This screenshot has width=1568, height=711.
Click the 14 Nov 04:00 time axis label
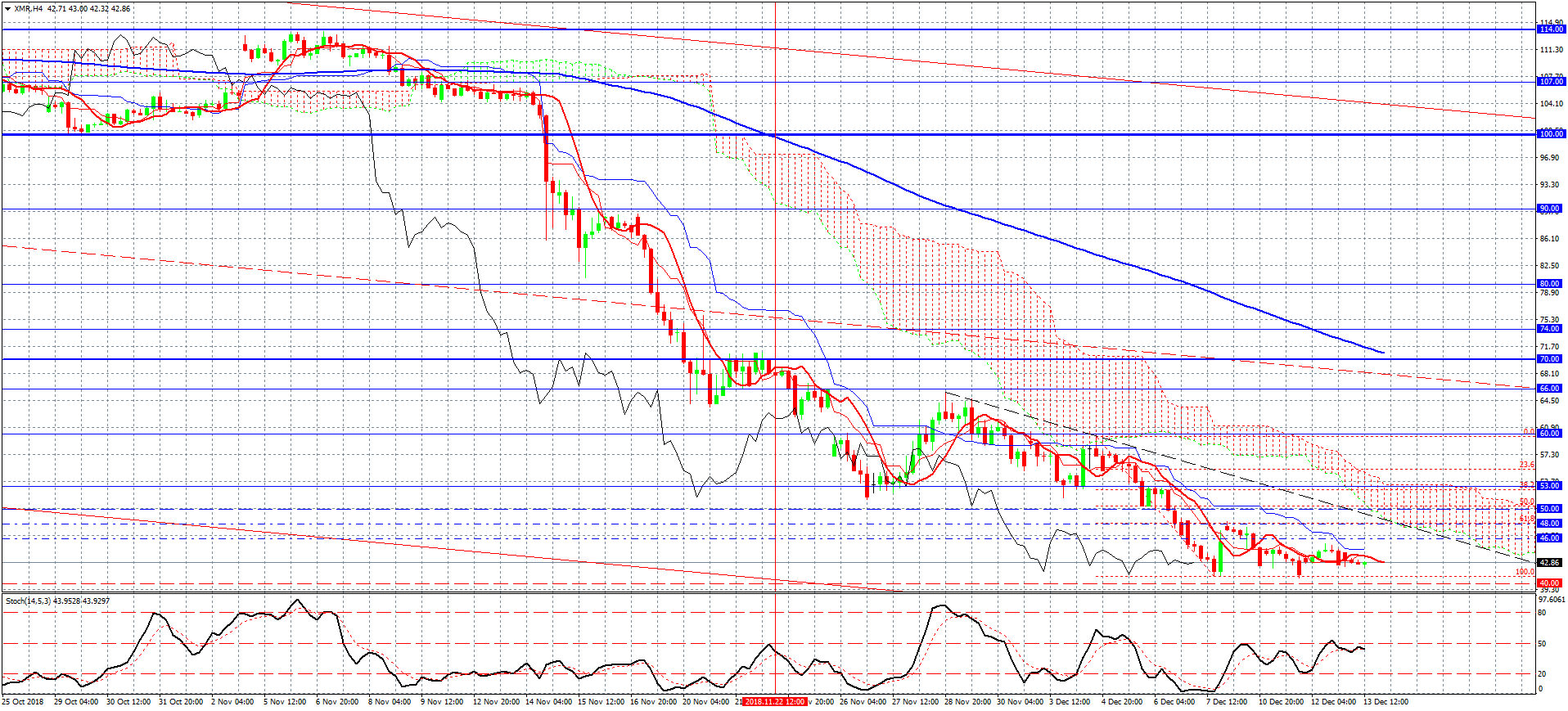[548, 702]
